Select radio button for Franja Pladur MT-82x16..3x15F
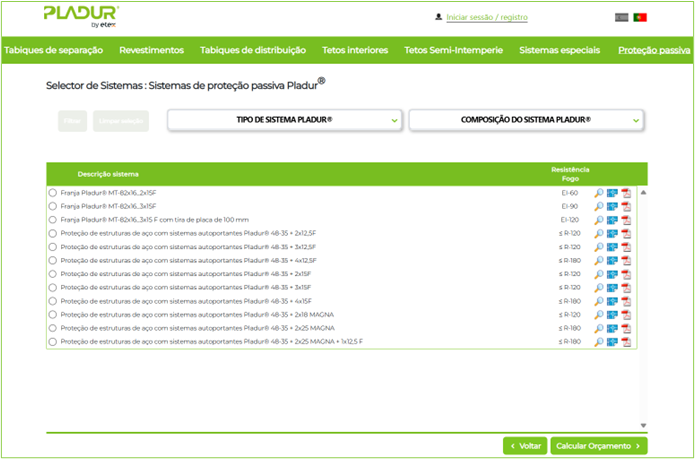 click(53, 206)
